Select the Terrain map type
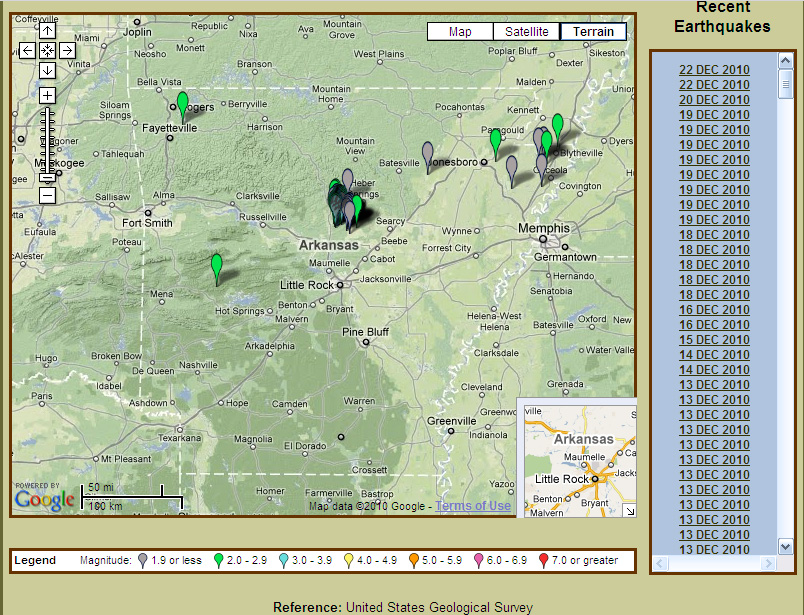Screen dimensions: 804x615 click(x=593, y=32)
